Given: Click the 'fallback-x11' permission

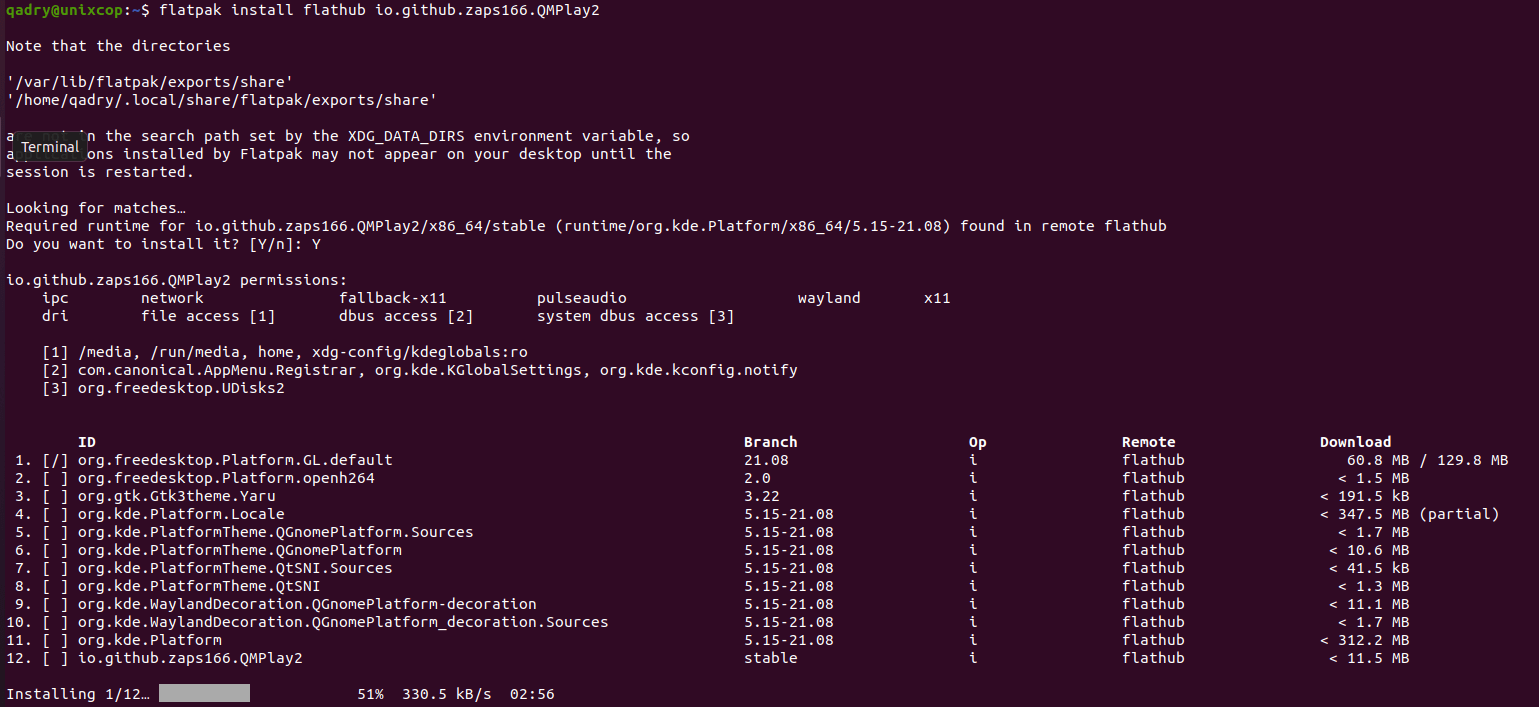Looking at the screenshot, I should pos(393,298).
